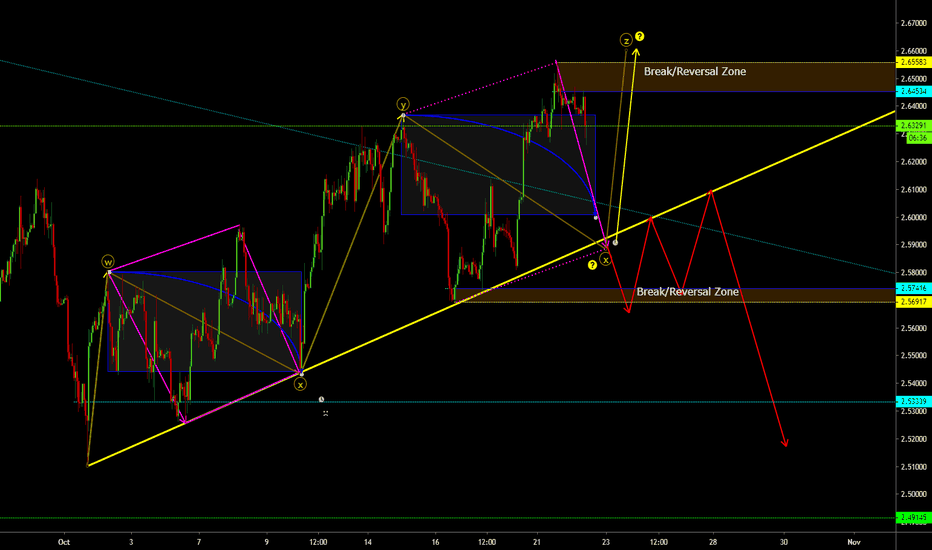Screen dimensions: 932x550
Task: Click the Nov label on the time axis
Action: coord(854,542)
